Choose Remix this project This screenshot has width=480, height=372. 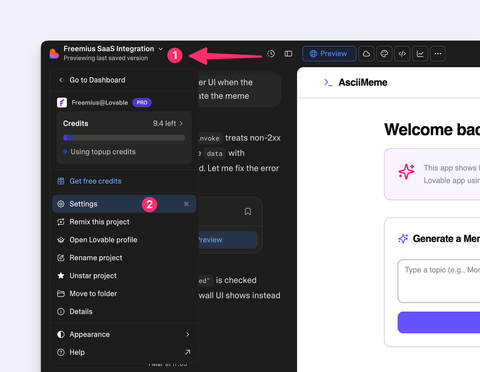tap(124, 222)
